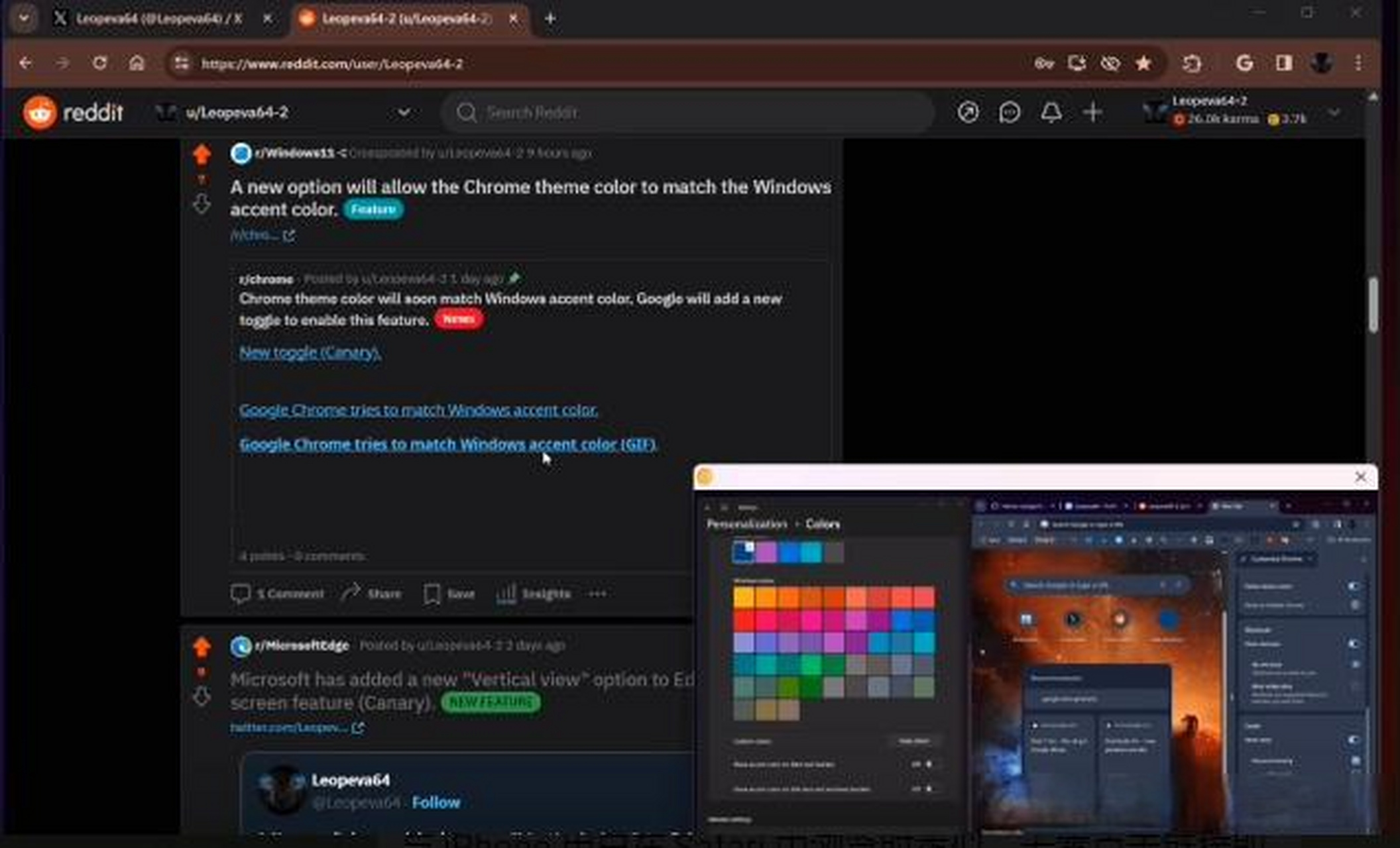This screenshot has height=848, width=1400.
Task: Open Reddit Popular arrow icon
Action: point(968,113)
